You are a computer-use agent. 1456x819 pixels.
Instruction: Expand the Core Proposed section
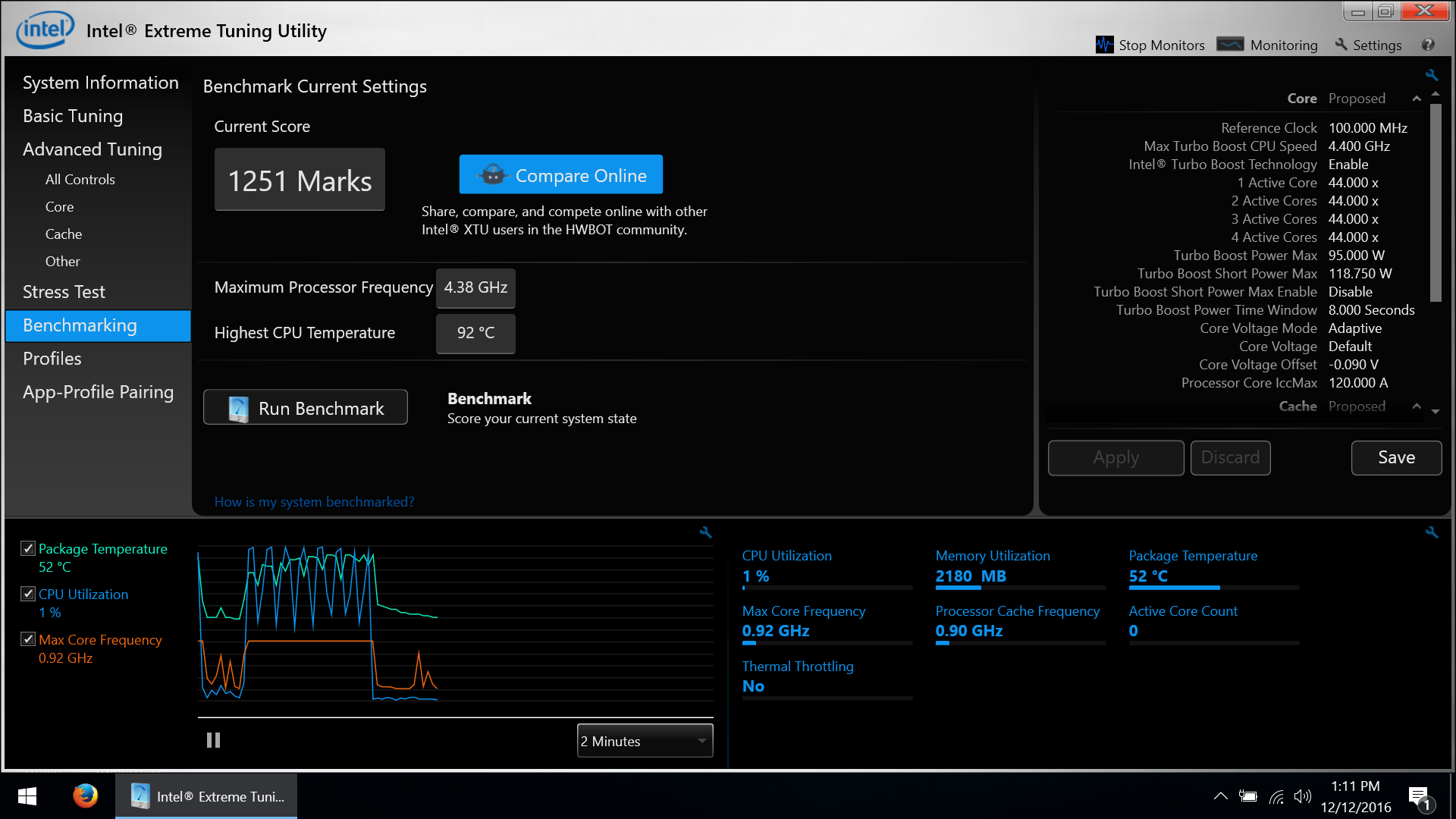1418,99
